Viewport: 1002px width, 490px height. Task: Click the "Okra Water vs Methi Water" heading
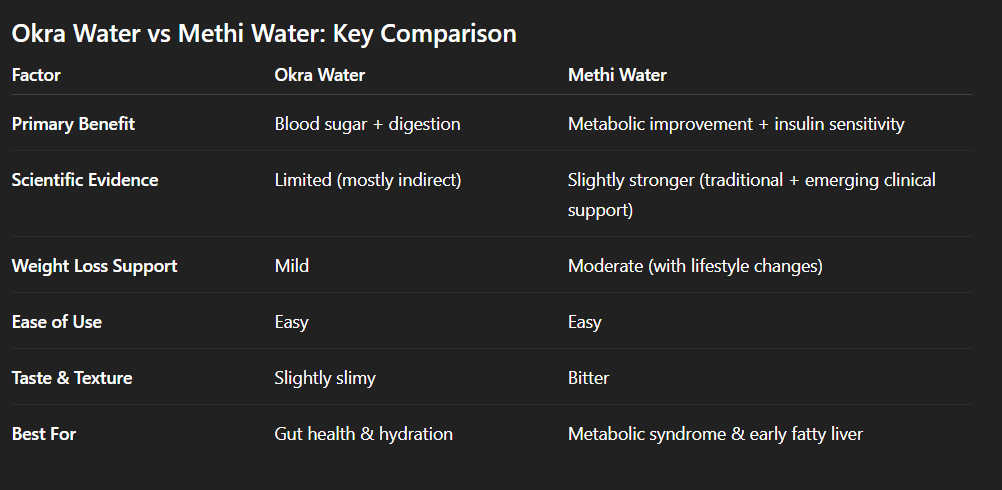(x=264, y=33)
